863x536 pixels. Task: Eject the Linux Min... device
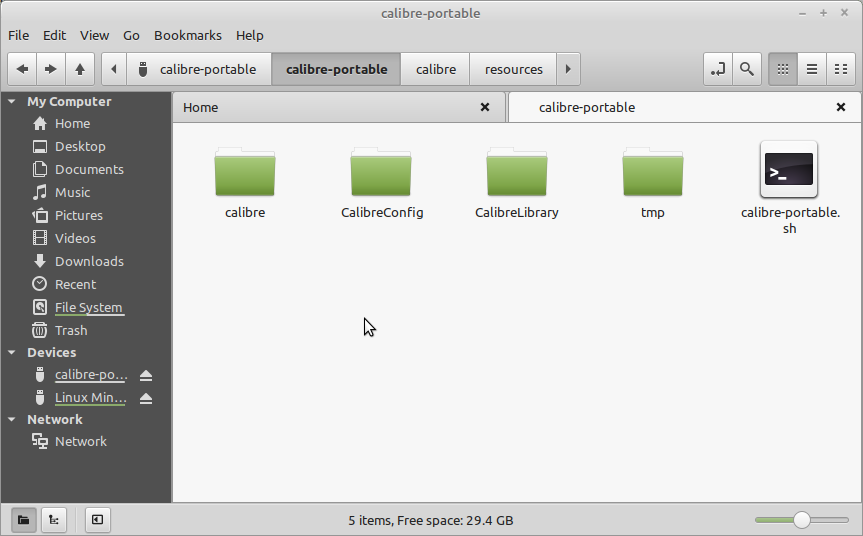click(x=146, y=398)
